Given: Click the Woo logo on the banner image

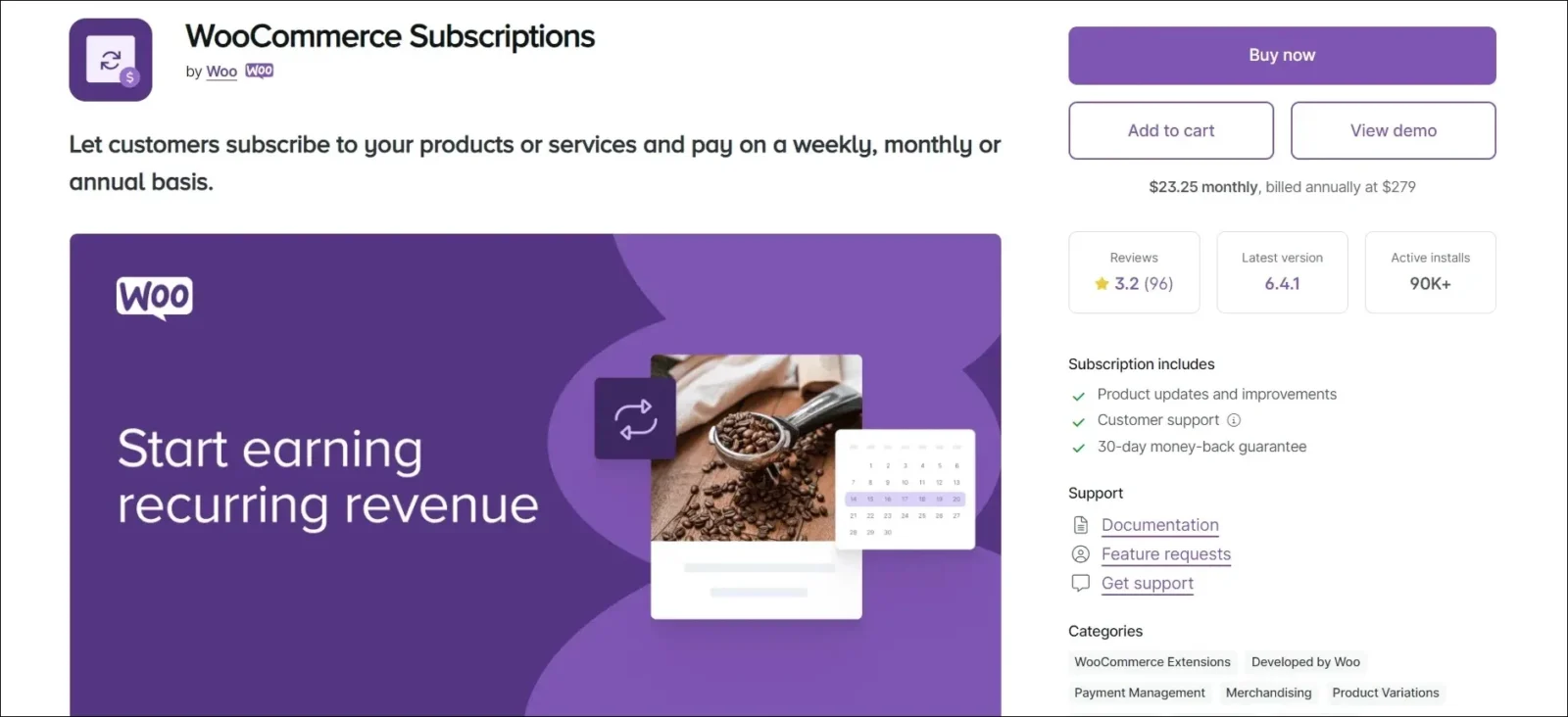Looking at the screenshot, I should (153, 295).
